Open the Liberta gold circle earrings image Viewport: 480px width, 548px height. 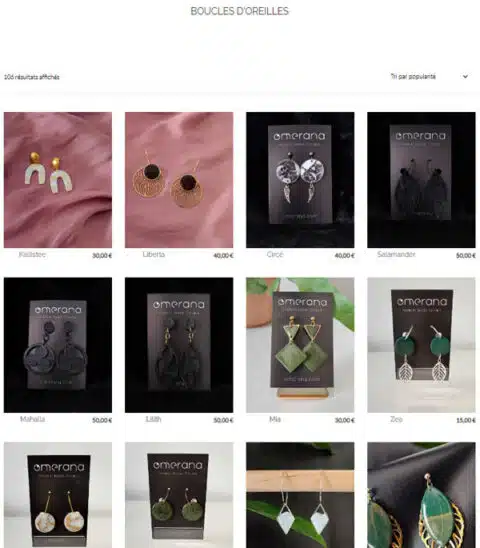pyautogui.click(x=179, y=180)
